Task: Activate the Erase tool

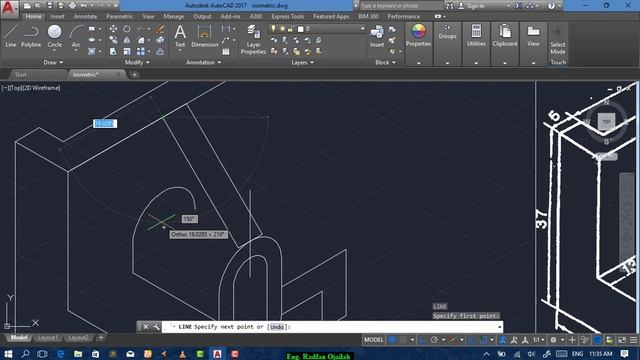Action: (x=160, y=29)
